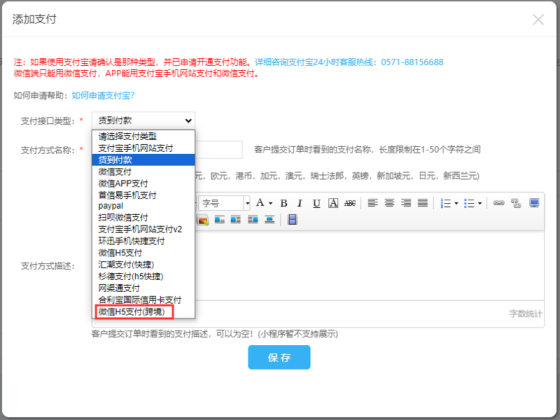Screen dimensions: 560x420
Task: Pick 支付宝手机网站支付v2 option
Action: pyautogui.click(x=140, y=229)
